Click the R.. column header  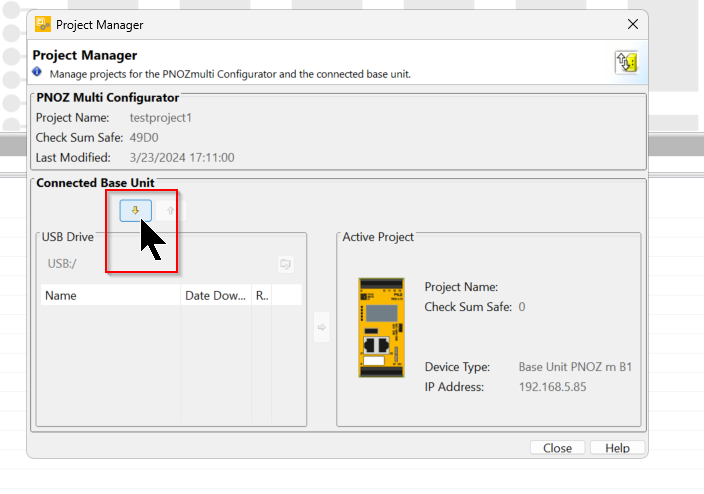coord(262,296)
